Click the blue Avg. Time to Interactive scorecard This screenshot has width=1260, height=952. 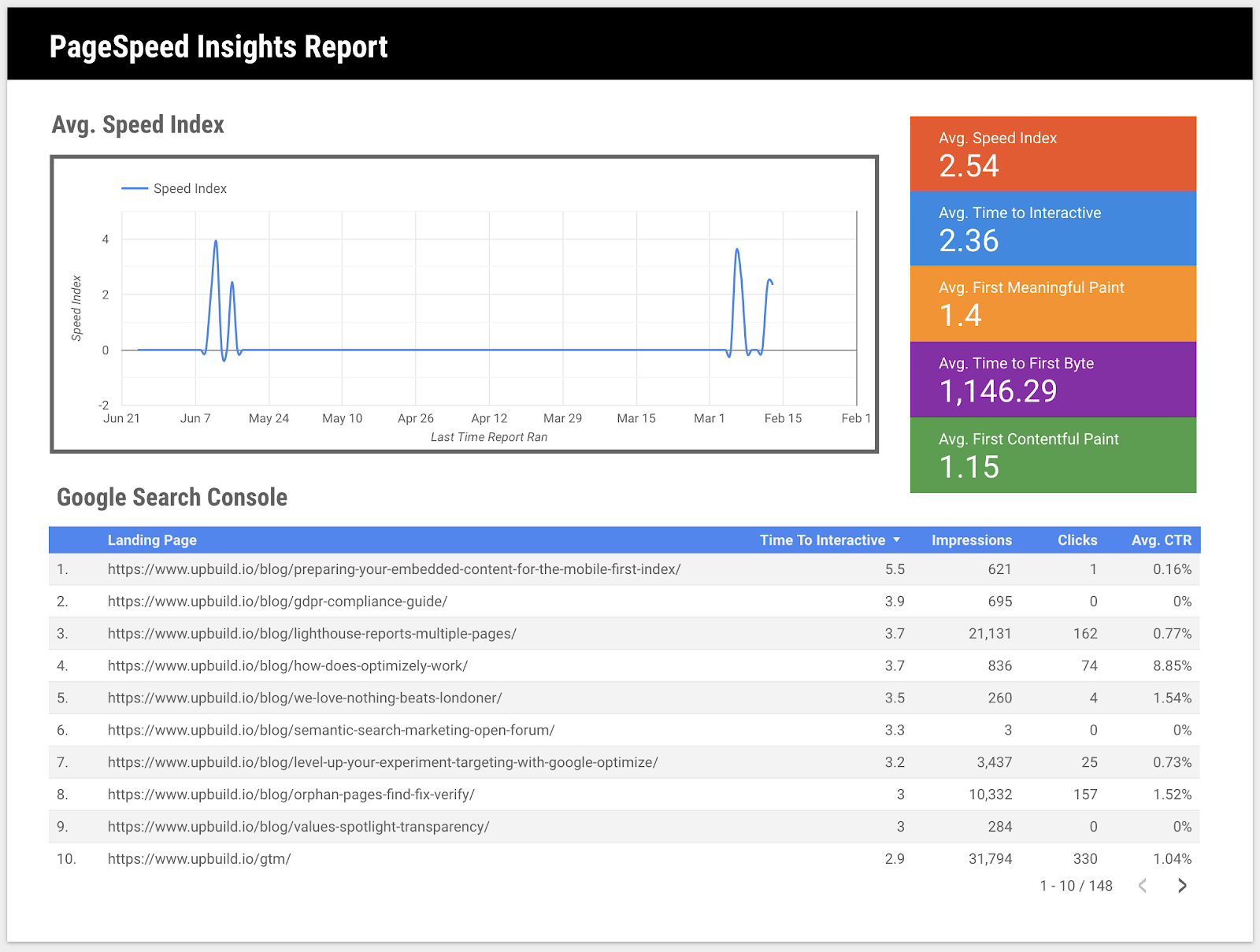pyautogui.click(x=1053, y=228)
